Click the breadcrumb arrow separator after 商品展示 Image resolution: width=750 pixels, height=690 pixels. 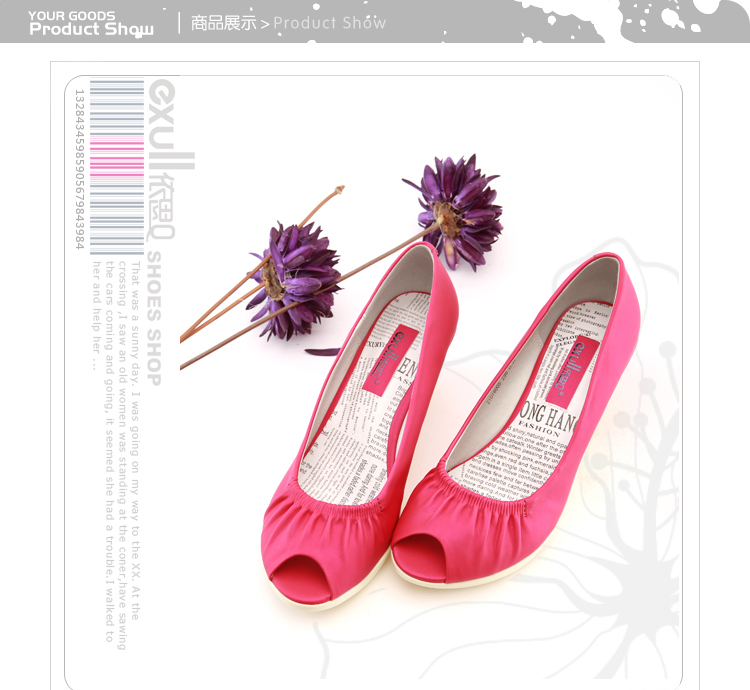[265, 23]
